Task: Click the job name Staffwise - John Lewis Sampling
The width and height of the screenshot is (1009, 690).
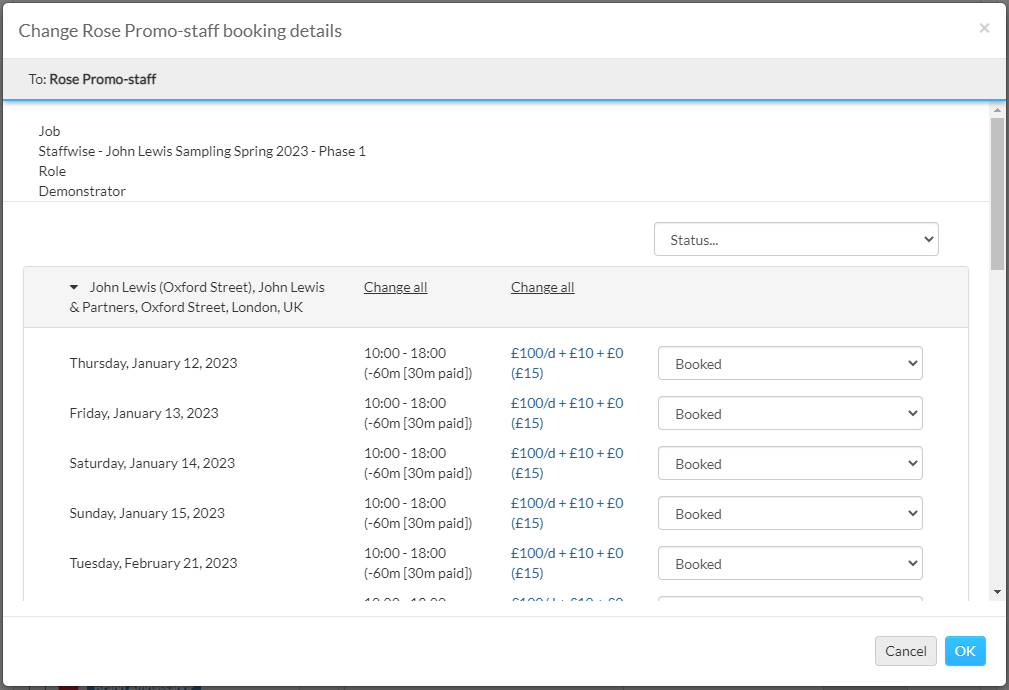Action: coord(202,151)
